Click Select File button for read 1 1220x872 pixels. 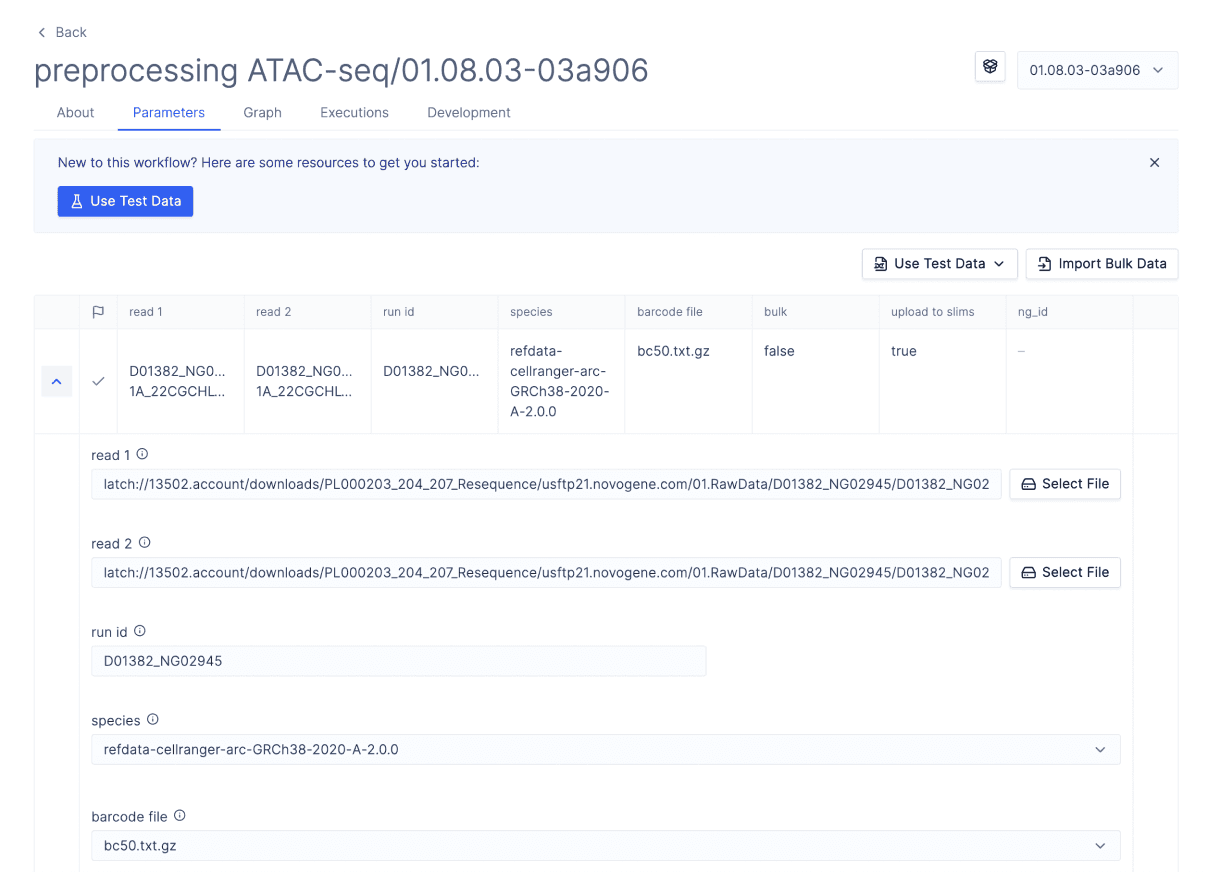point(1065,484)
